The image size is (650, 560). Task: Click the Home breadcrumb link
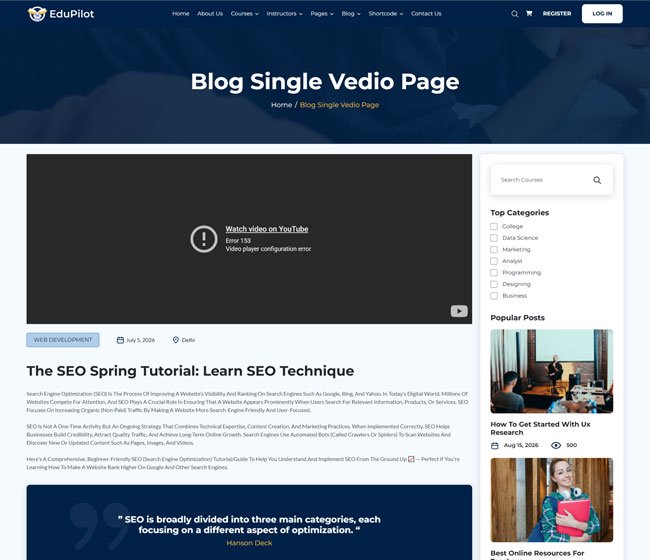pos(281,105)
